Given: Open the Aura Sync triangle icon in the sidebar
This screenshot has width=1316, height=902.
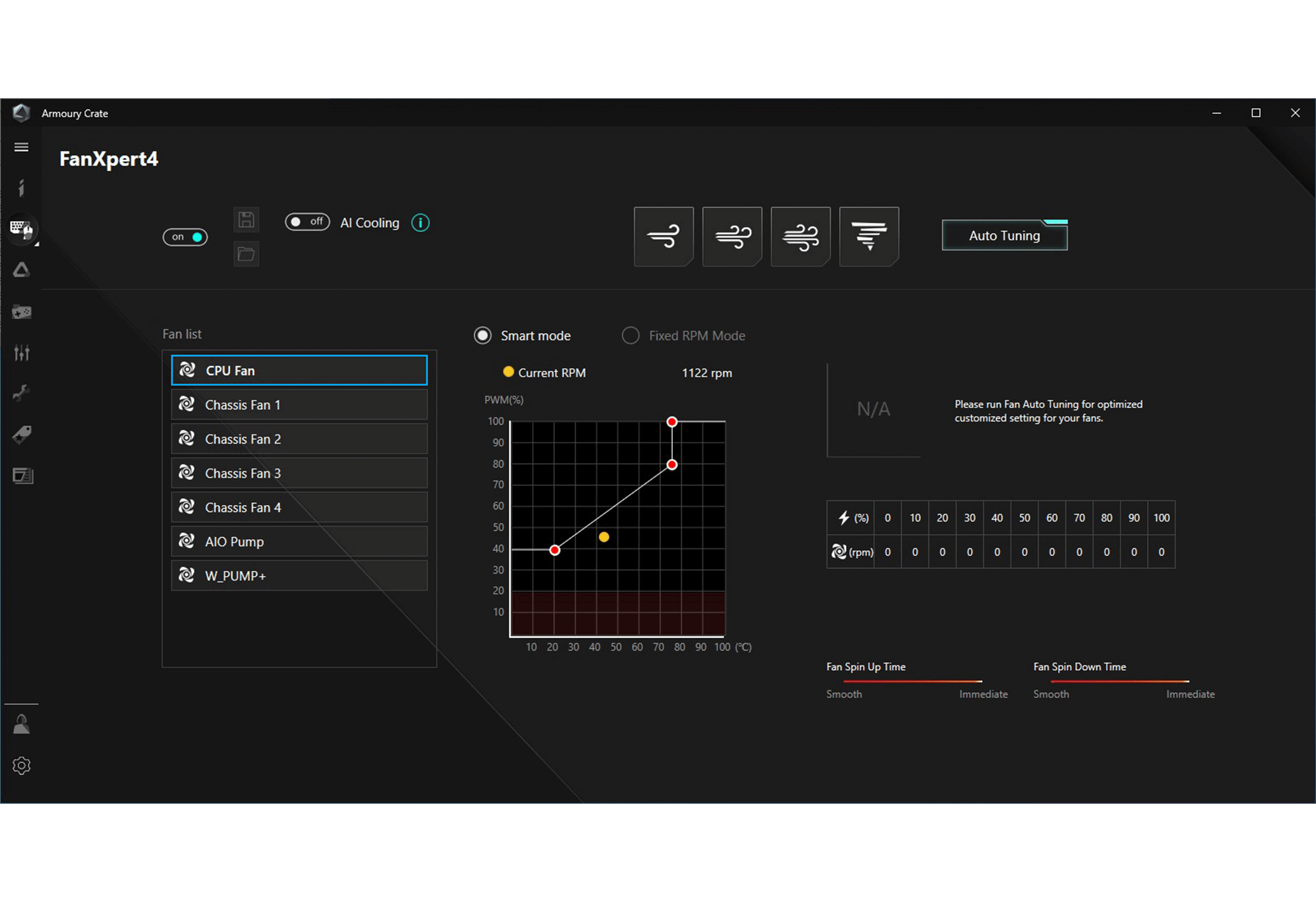Looking at the screenshot, I should pyautogui.click(x=22, y=270).
